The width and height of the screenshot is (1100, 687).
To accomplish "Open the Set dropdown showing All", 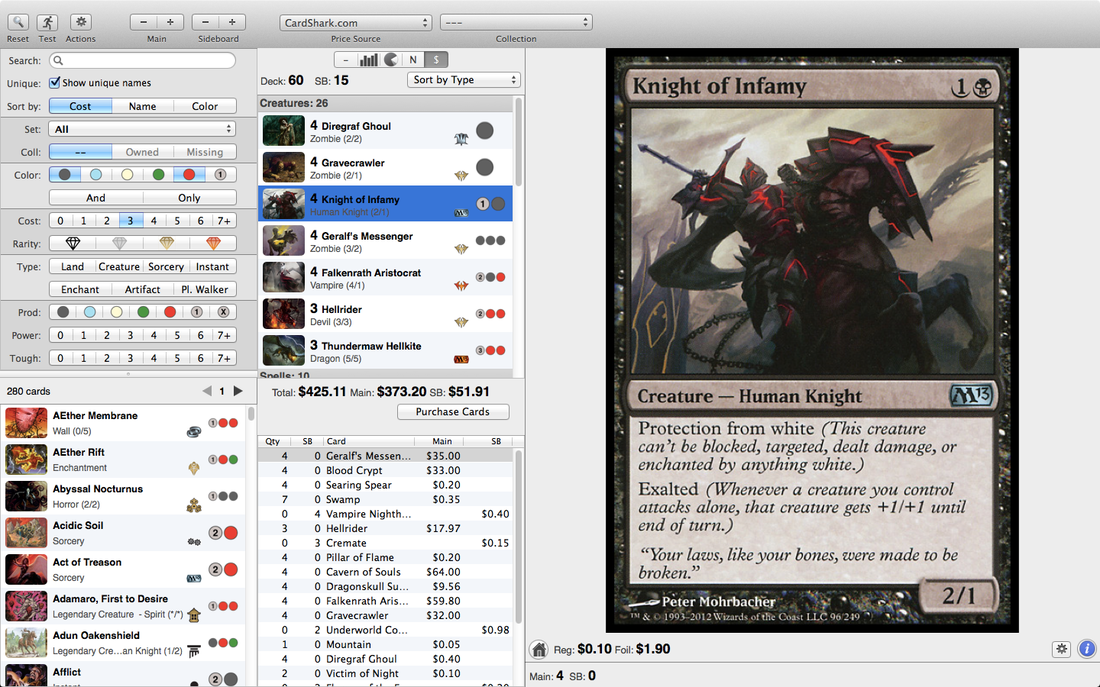I will (141, 128).
